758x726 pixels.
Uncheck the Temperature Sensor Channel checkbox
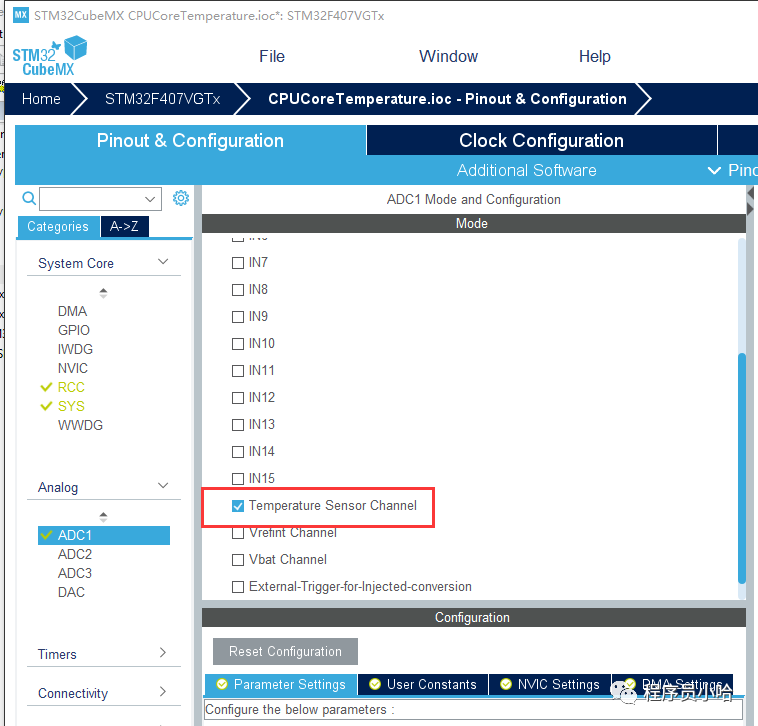pos(238,506)
